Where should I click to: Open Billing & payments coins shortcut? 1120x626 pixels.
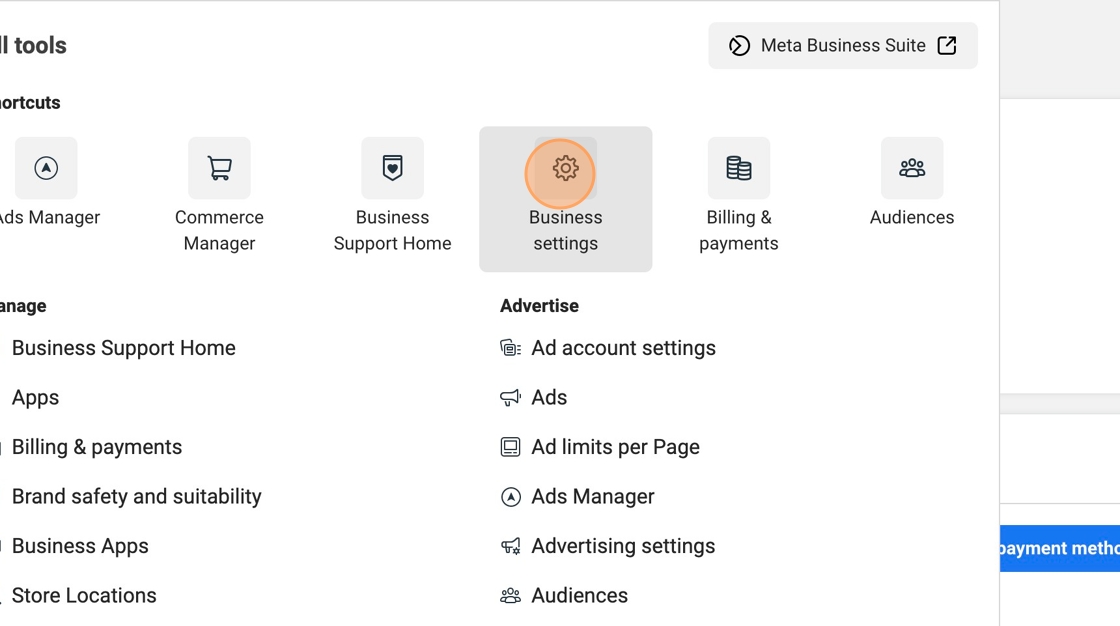pos(738,168)
